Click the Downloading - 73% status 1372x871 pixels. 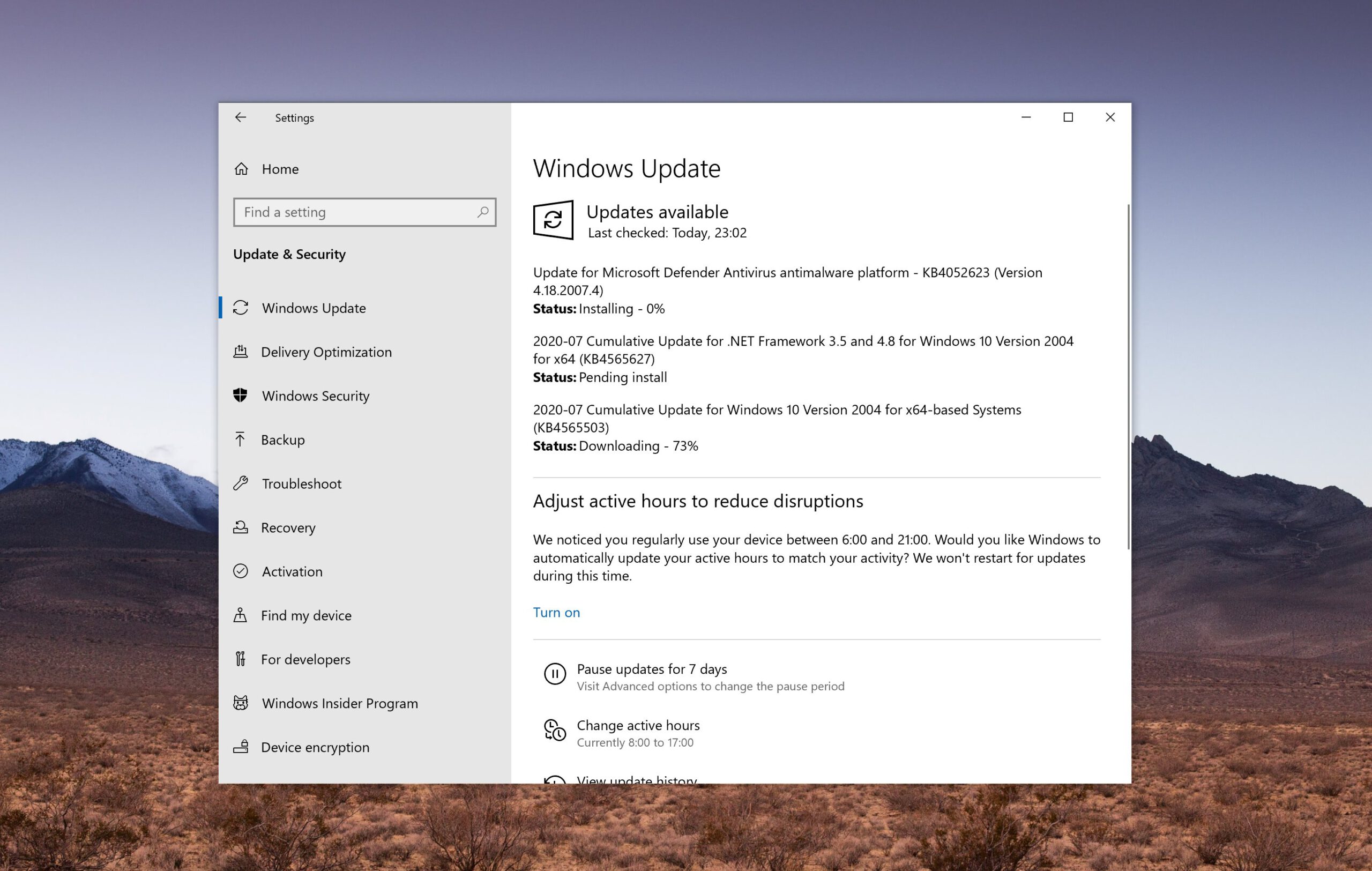coord(638,445)
